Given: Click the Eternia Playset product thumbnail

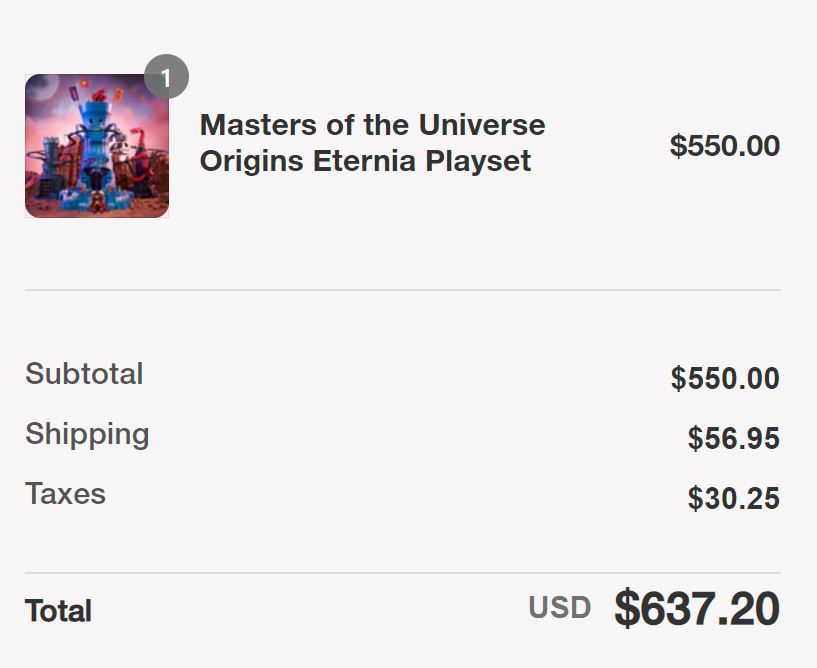Looking at the screenshot, I should [x=97, y=146].
